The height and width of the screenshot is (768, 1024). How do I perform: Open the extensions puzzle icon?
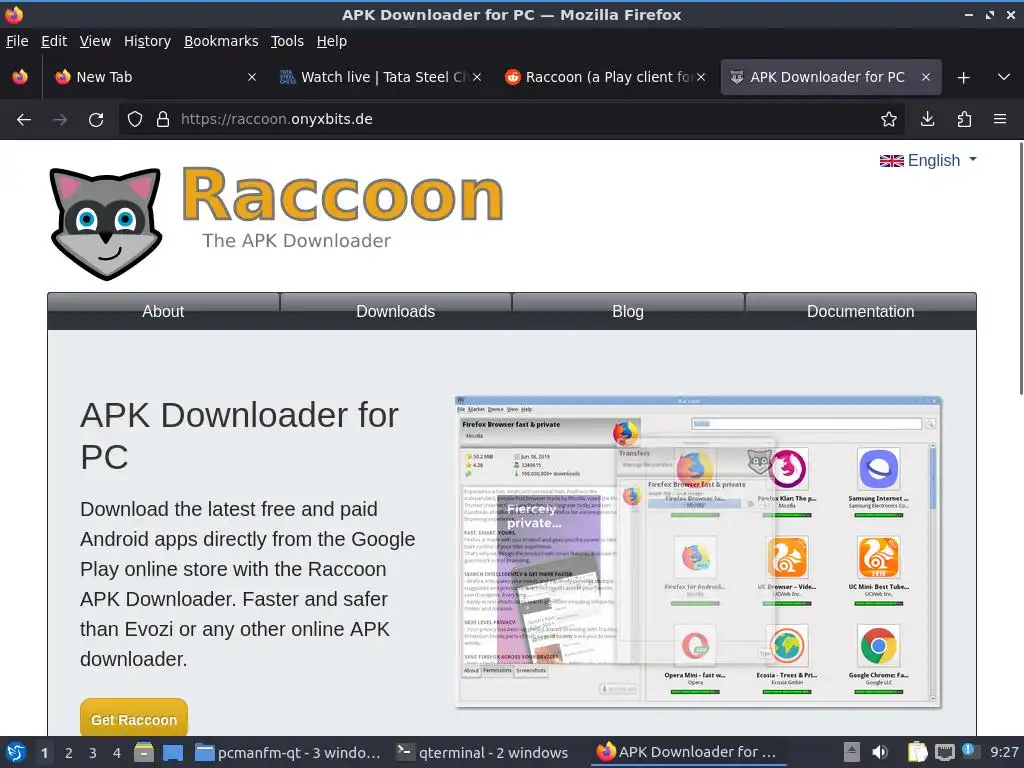click(964, 120)
